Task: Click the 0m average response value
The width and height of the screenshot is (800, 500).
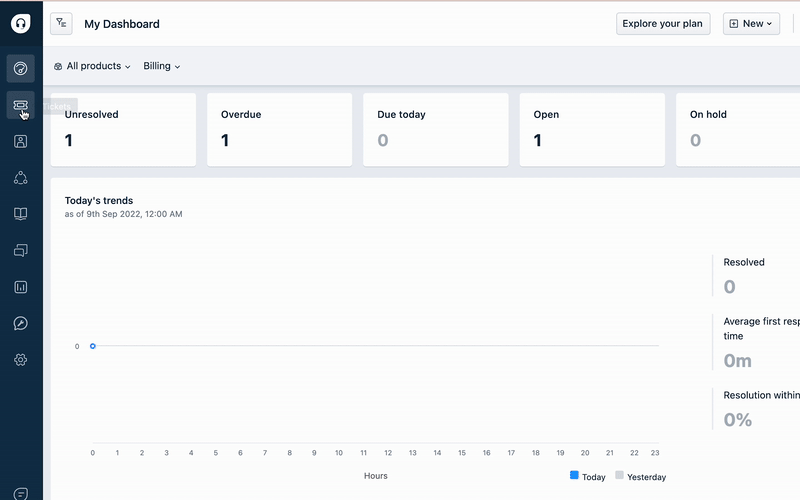Action: point(737,361)
